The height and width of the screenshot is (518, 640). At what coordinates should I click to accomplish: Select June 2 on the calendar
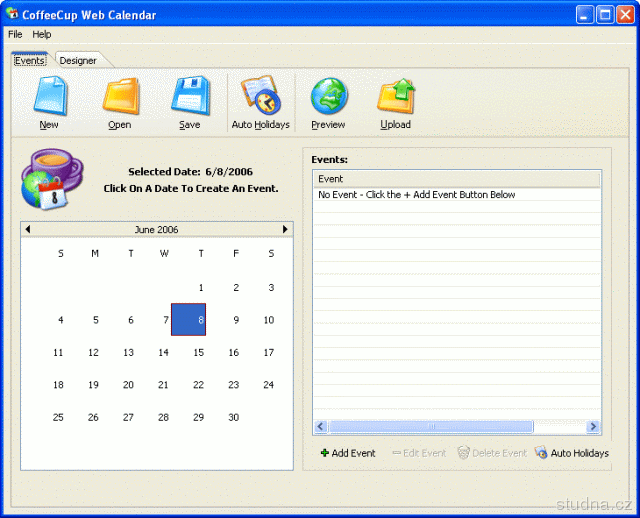coord(236,288)
